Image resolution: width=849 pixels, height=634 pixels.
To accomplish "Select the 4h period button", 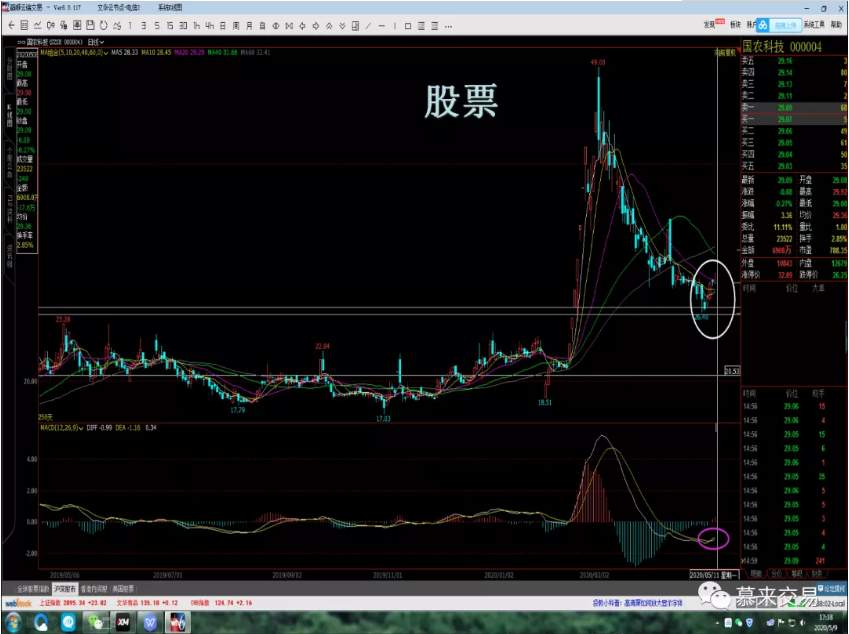I will 210,25.
